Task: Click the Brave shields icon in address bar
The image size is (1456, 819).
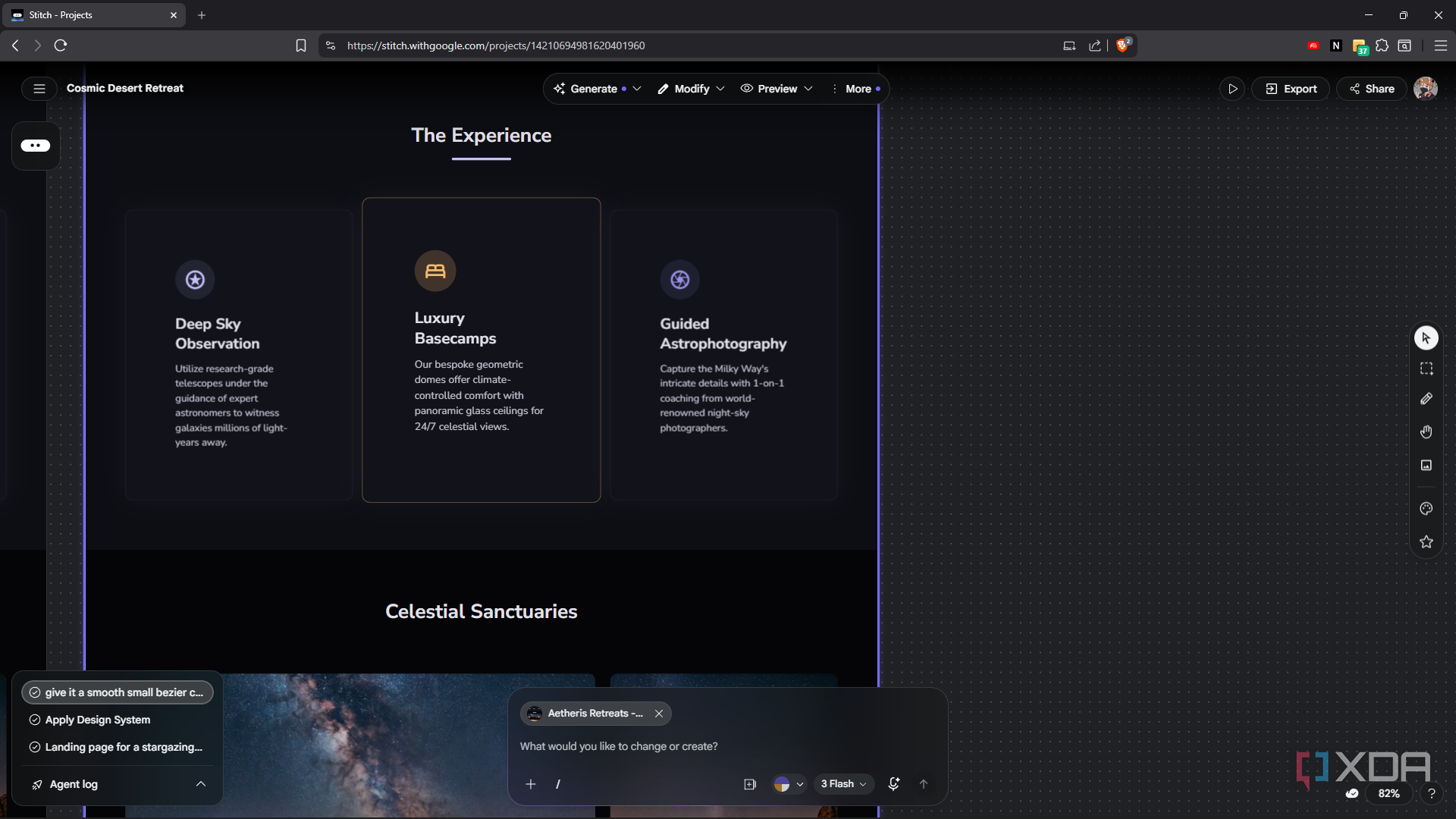Action: tap(1122, 45)
